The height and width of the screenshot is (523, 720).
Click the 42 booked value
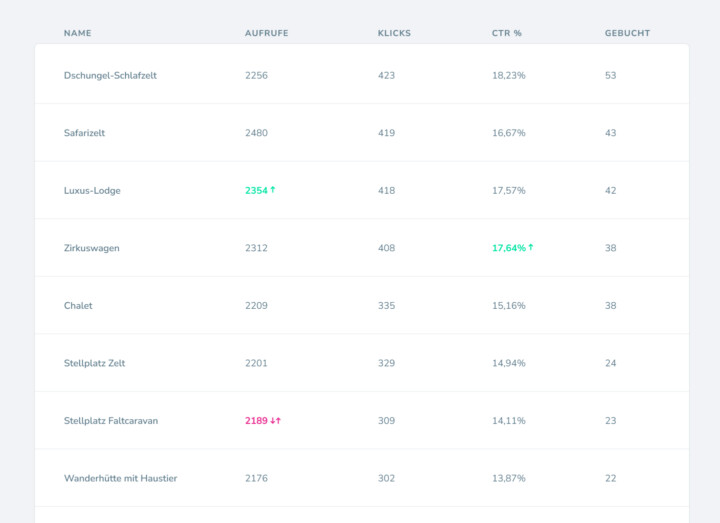tap(610, 191)
